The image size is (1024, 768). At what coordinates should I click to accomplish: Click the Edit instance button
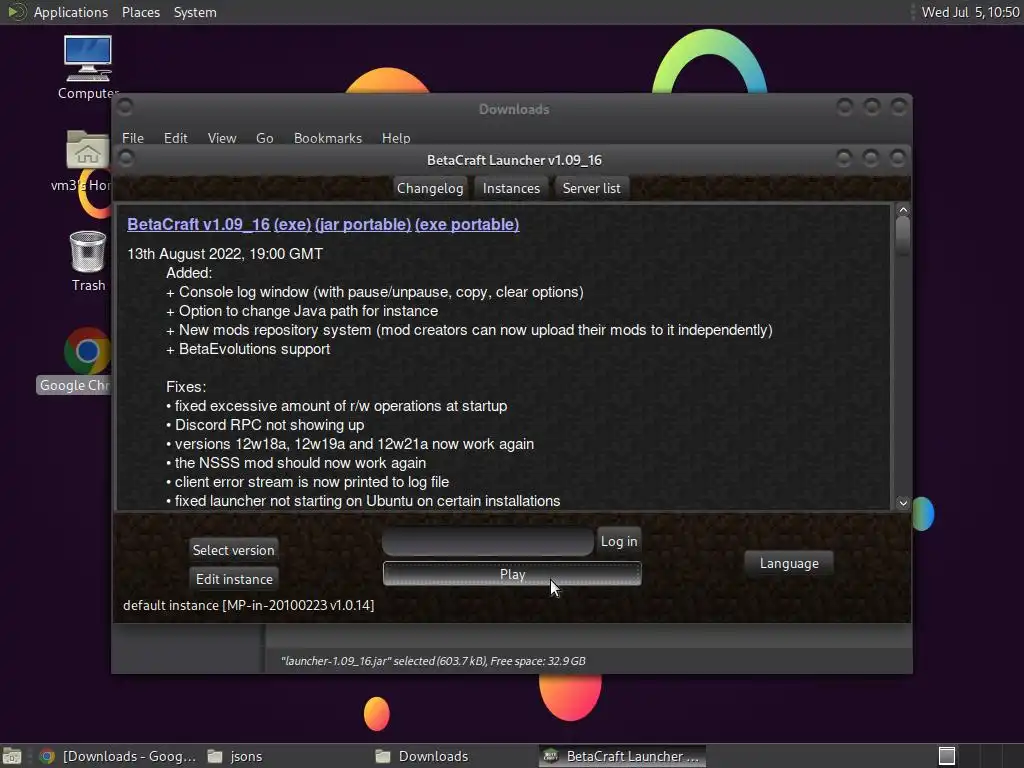234,579
